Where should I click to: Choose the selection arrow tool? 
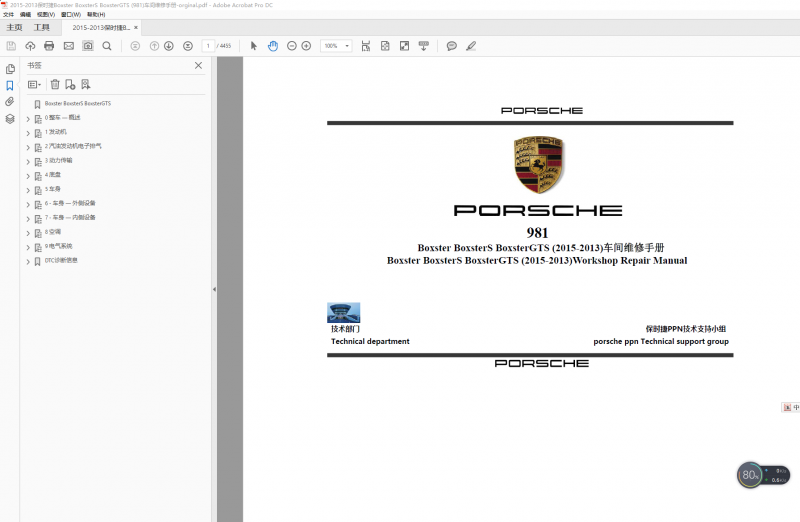pyautogui.click(x=254, y=46)
